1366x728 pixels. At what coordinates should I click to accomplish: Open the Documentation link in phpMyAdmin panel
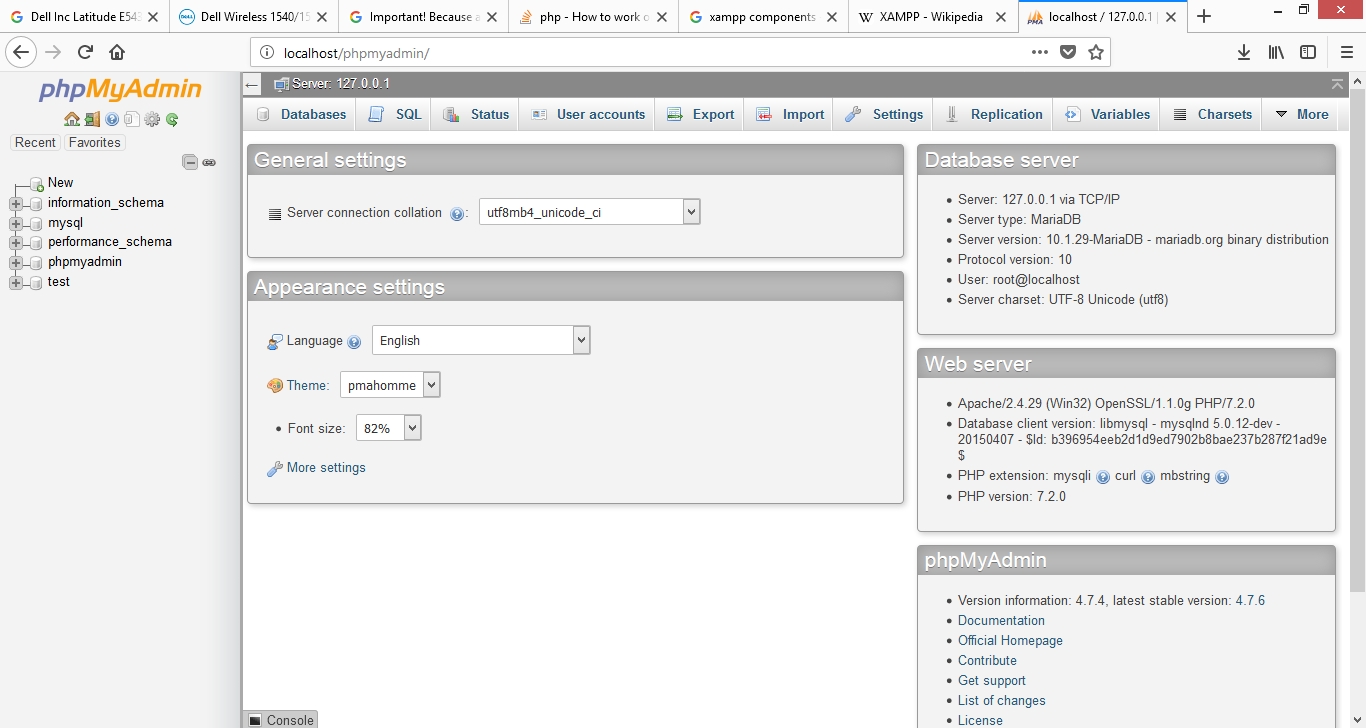click(x=1001, y=621)
